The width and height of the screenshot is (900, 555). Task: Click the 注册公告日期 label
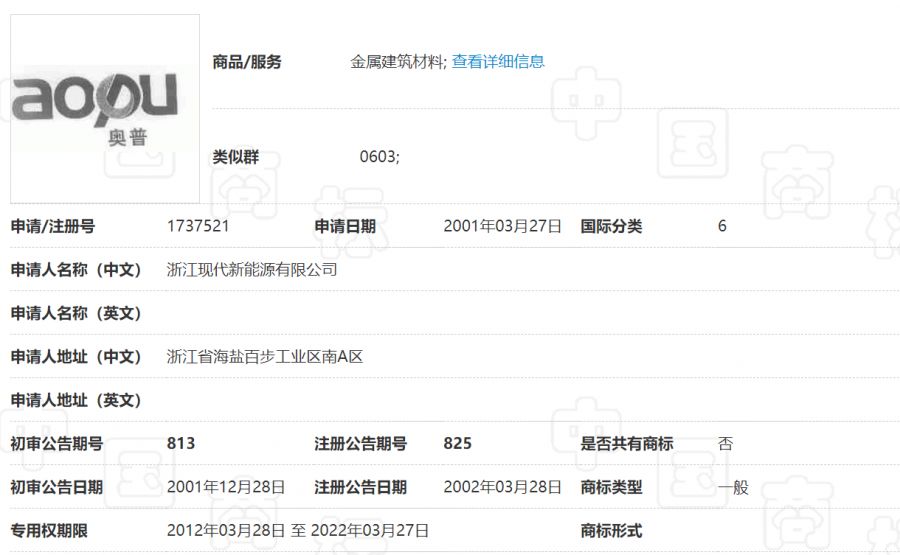click(360, 487)
